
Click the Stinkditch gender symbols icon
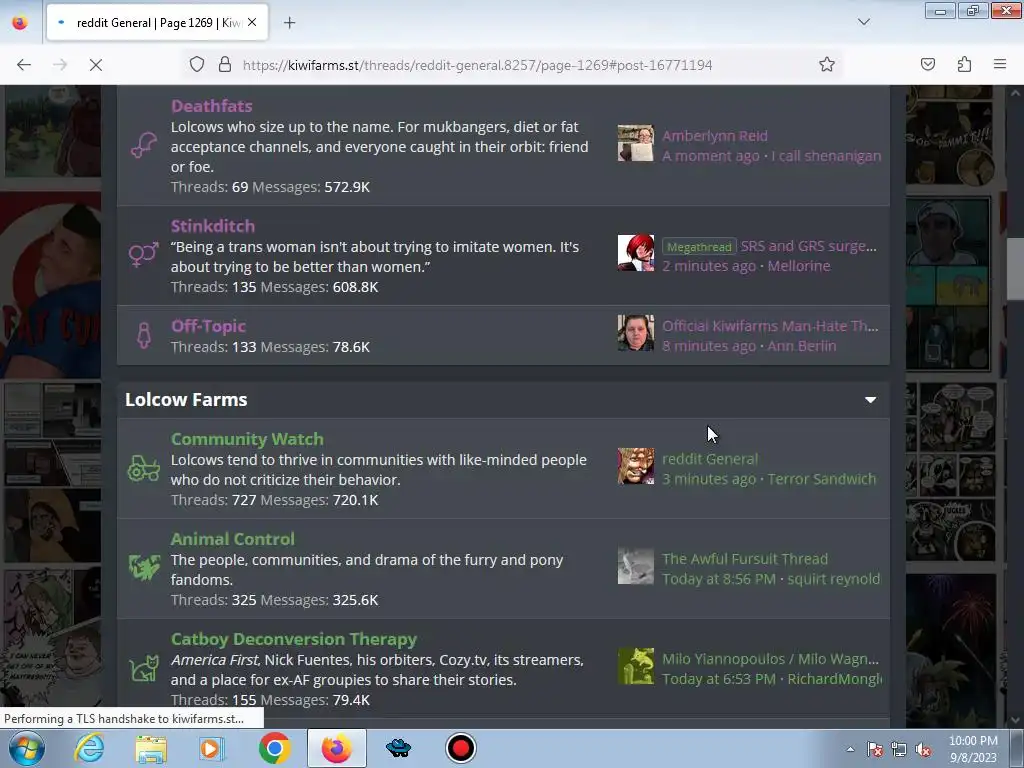point(144,254)
